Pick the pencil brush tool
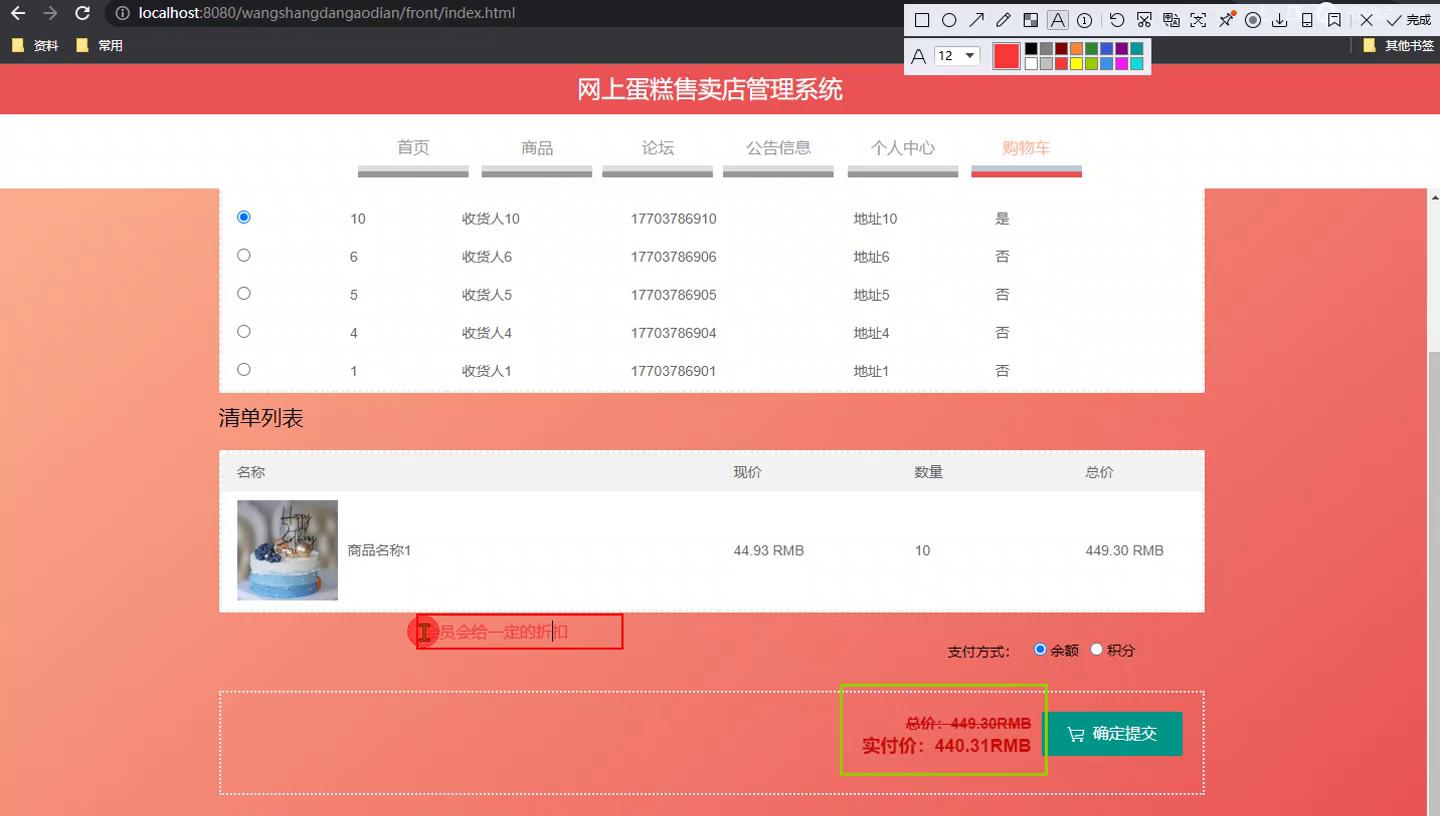The width and height of the screenshot is (1440, 816). click(1003, 20)
